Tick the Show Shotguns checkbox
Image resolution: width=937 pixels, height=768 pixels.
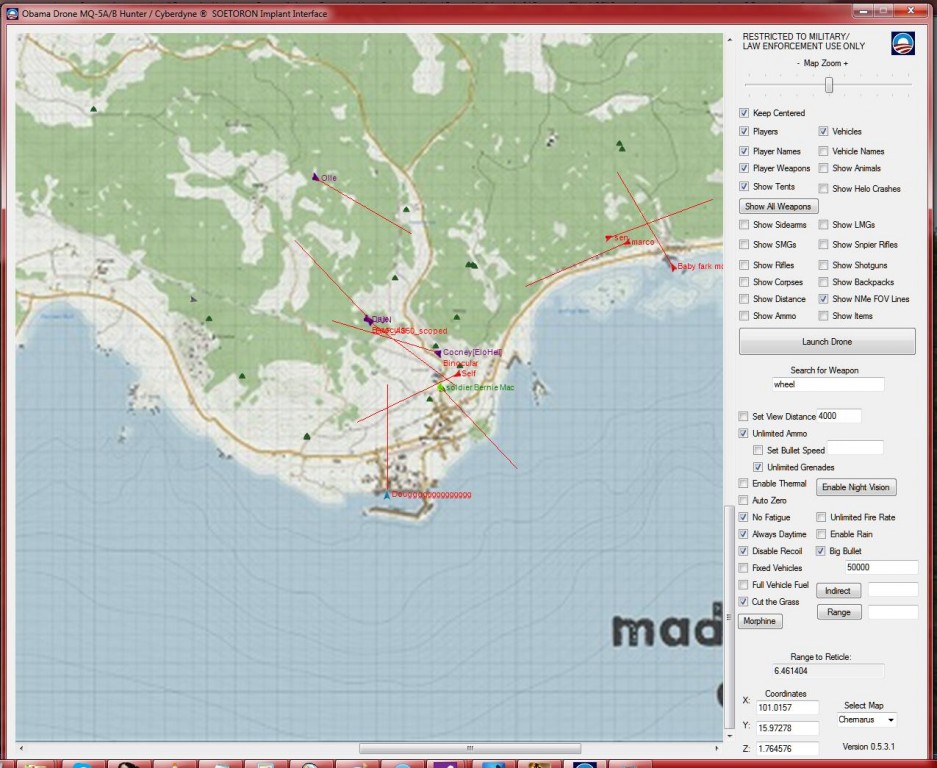[x=823, y=265]
